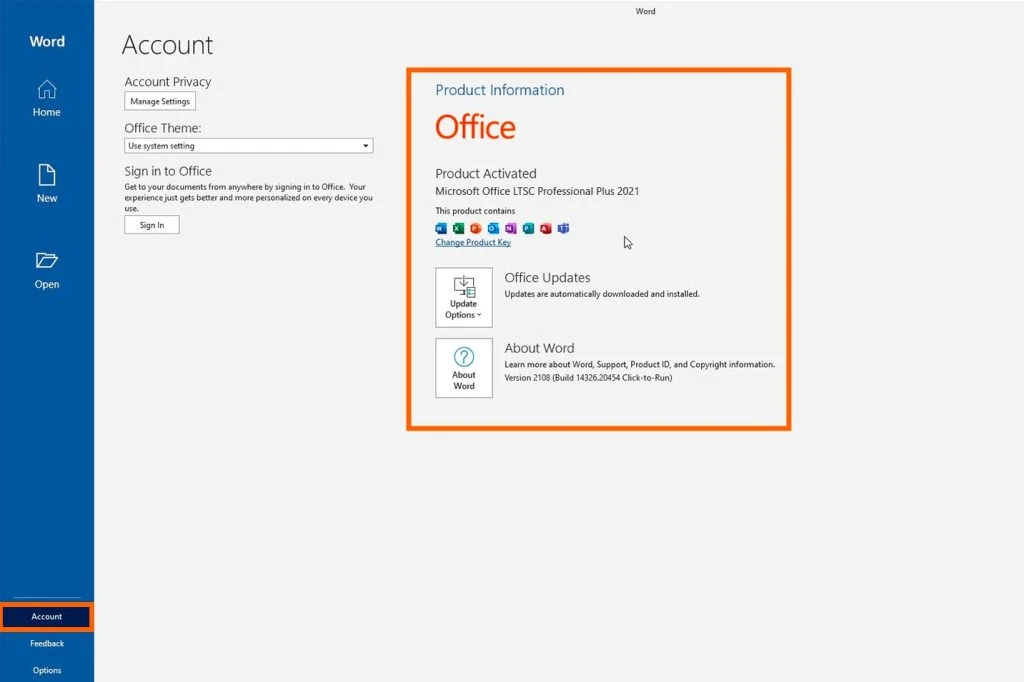
Task: Go to Home in the sidebar
Action: (x=46, y=97)
